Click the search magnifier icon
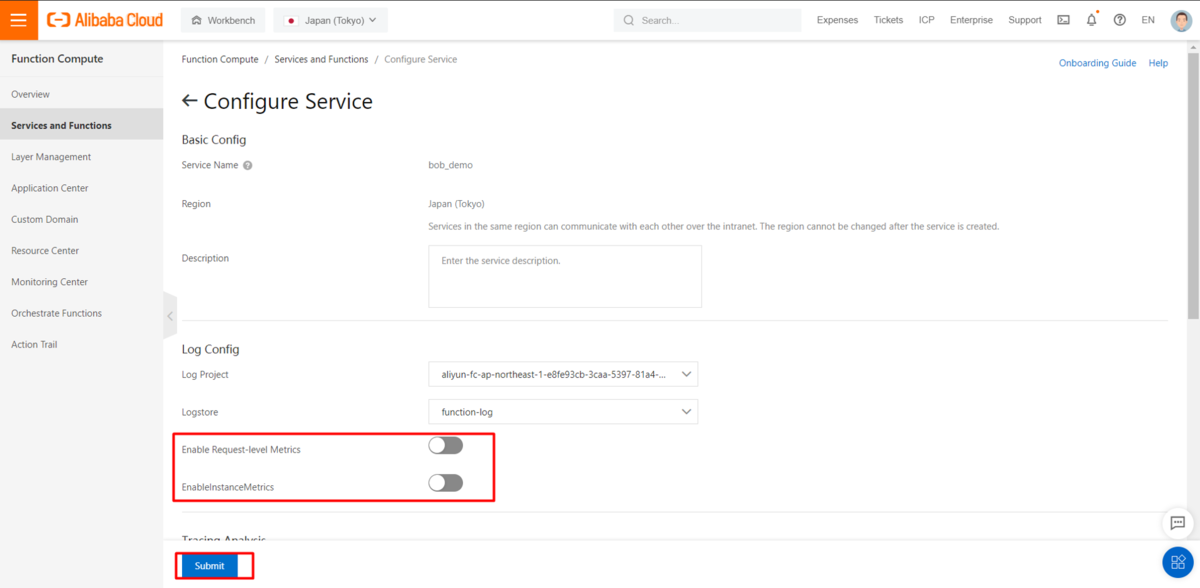This screenshot has width=1200, height=588. pos(629,20)
